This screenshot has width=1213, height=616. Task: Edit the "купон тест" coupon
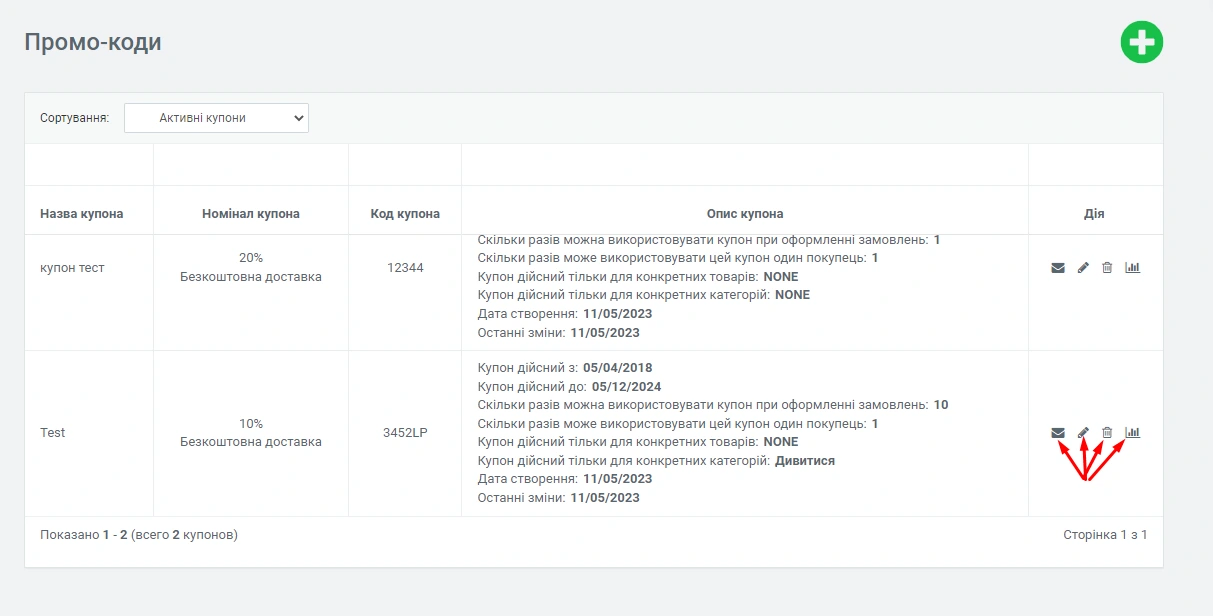1083,268
